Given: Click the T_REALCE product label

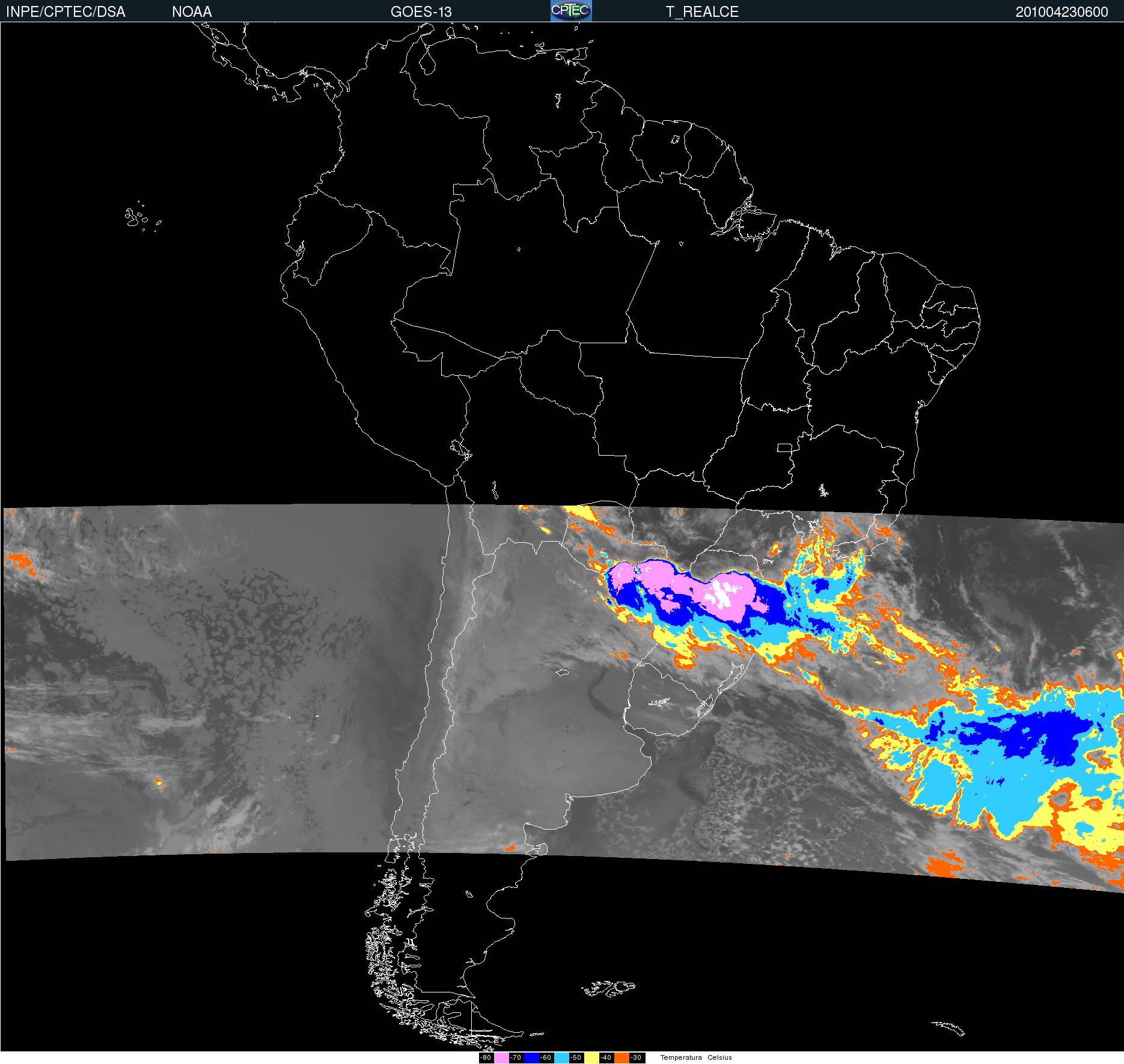Looking at the screenshot, I should 702,12.
